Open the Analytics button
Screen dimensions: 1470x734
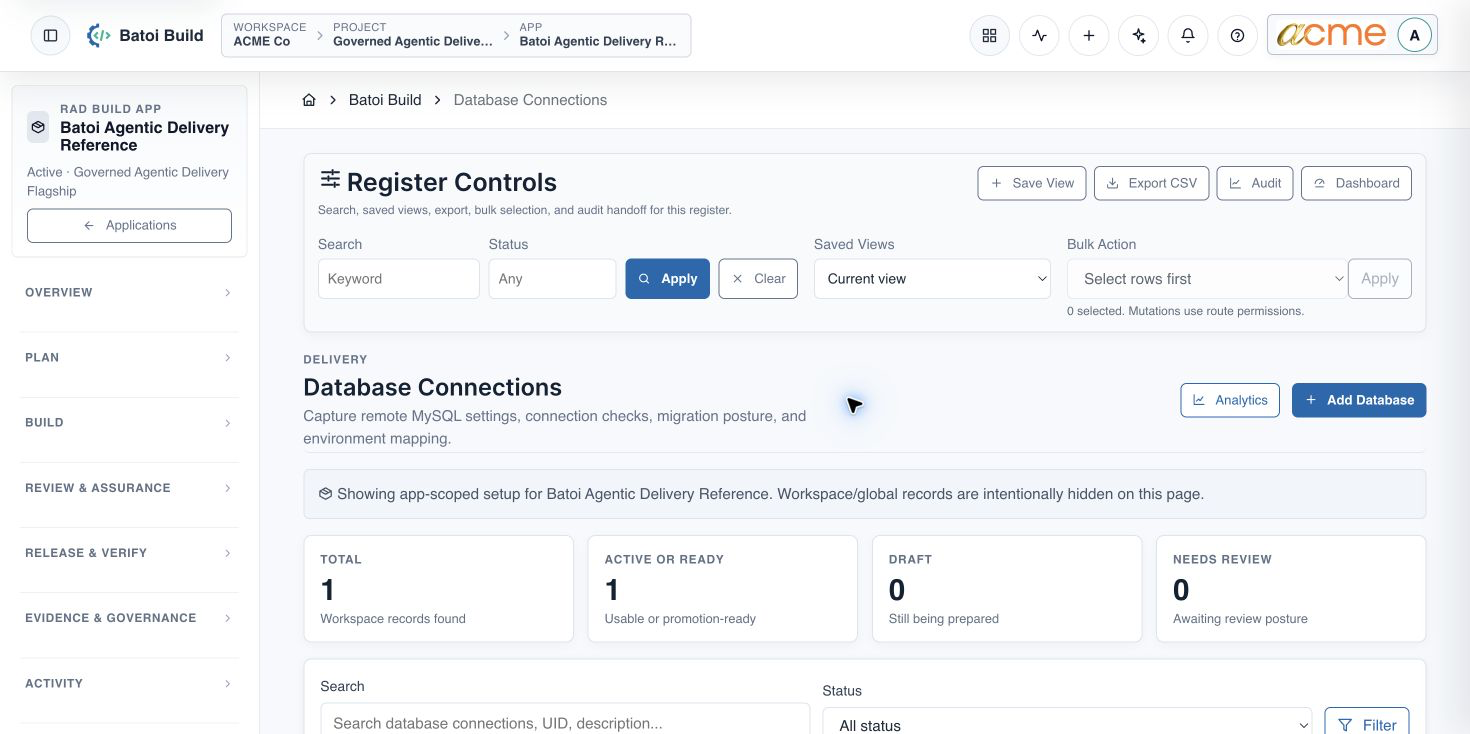[x=1230, y=400]
